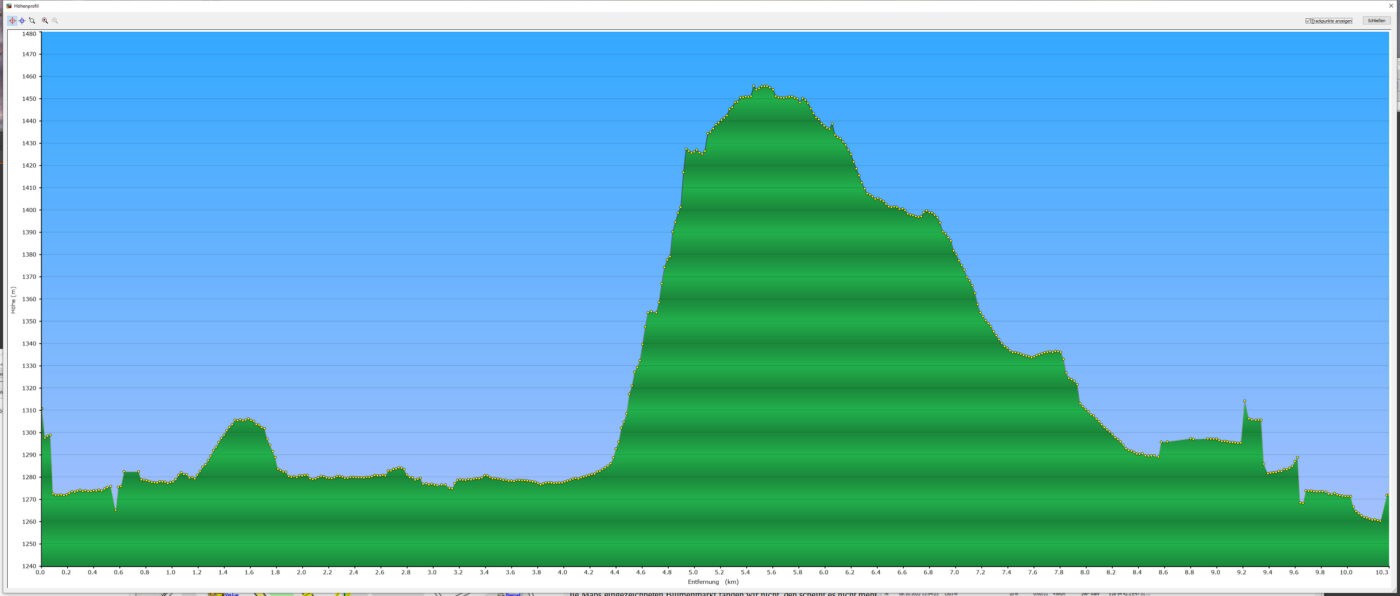The height and width of the screenshot is (596, 1400).
Task: Select the red crosshair cursor tool
Action: pos(12,20)
